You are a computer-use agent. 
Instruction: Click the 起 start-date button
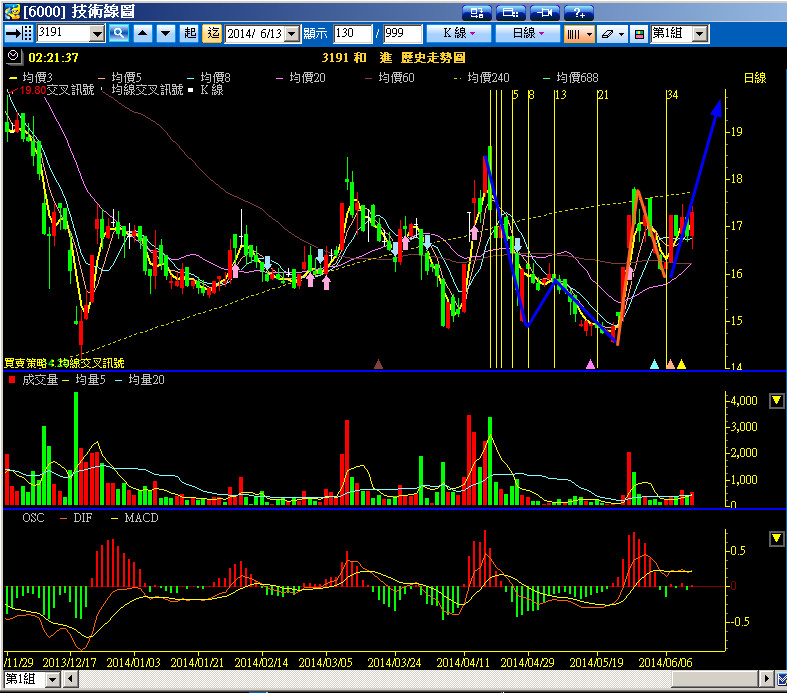(189, 34)
